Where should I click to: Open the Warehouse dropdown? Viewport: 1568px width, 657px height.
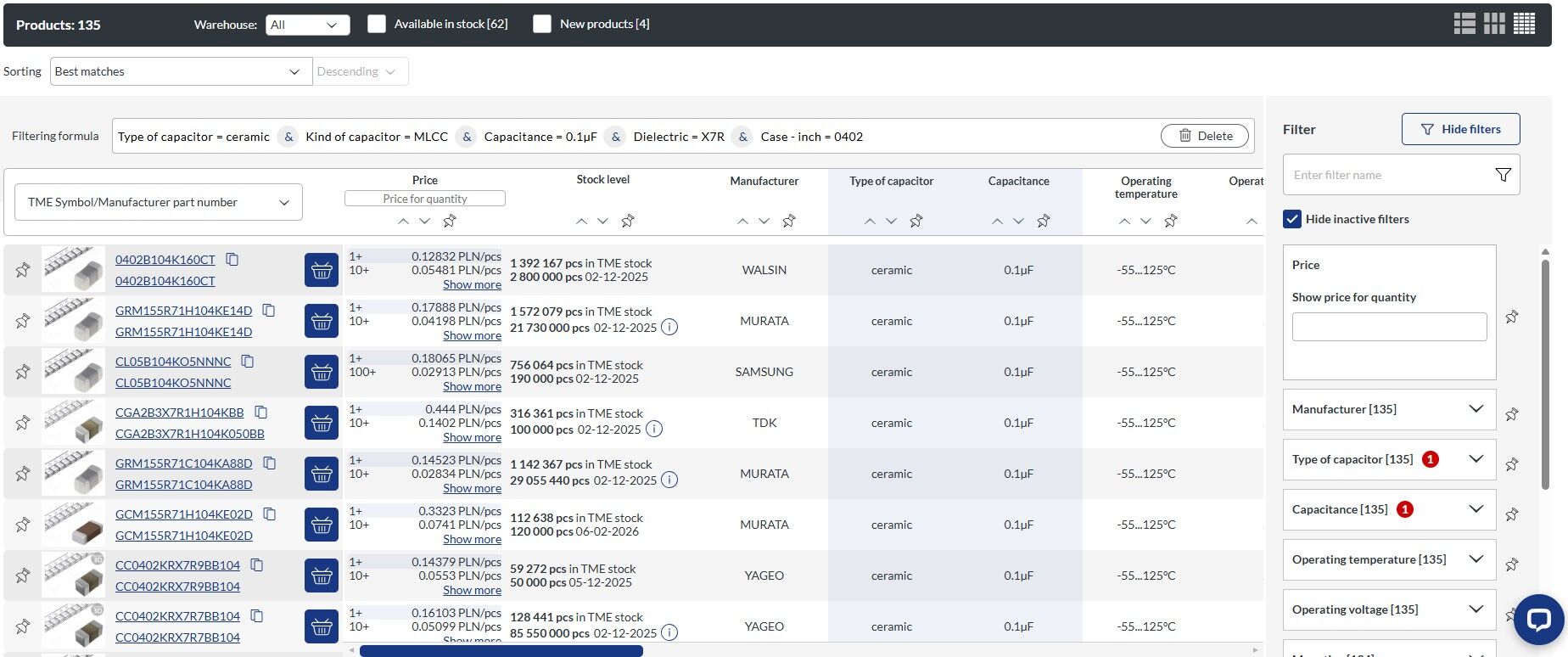click(308, 25)
